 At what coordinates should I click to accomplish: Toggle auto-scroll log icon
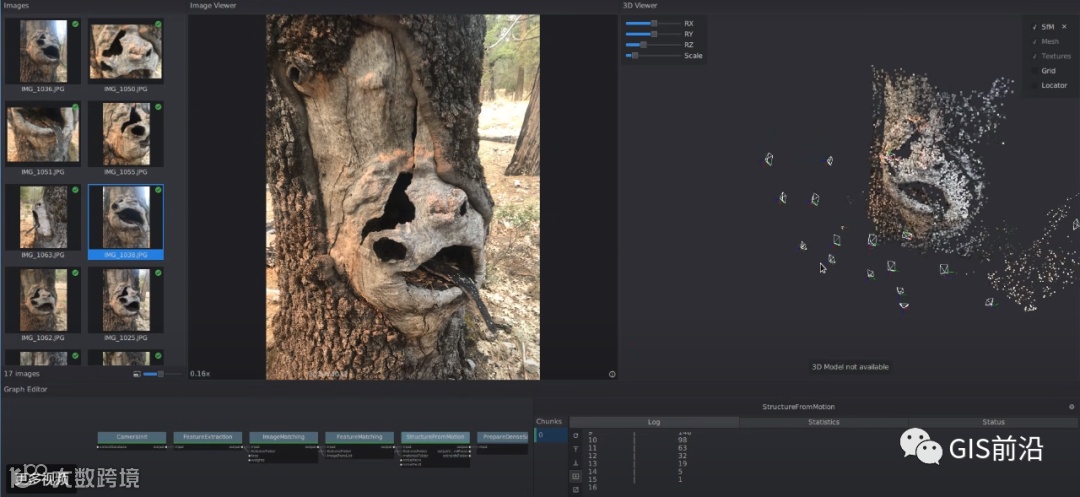pyautogui.click(x=576, y=476)
